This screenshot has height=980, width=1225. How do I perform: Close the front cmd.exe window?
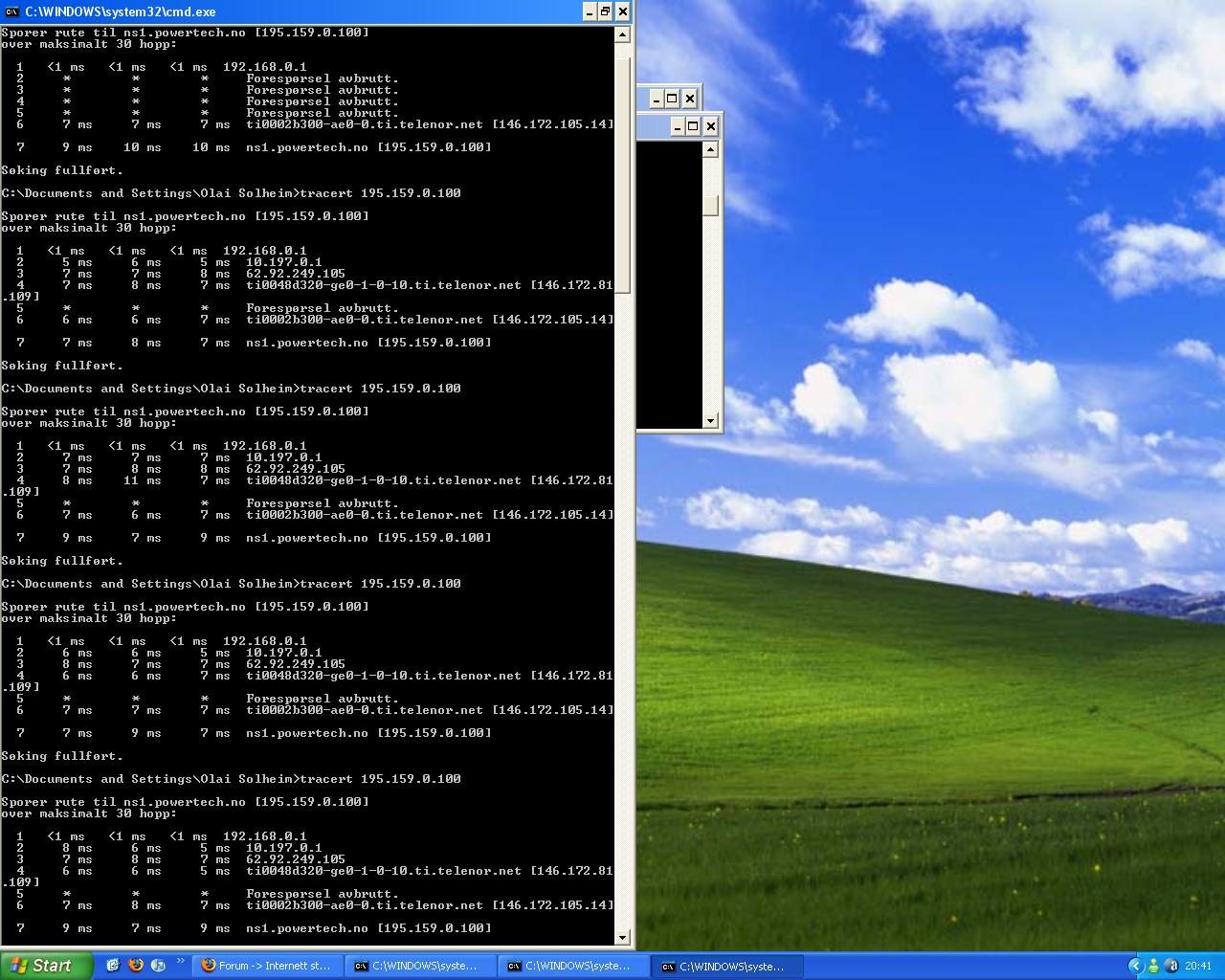click(x=623, y=11)
